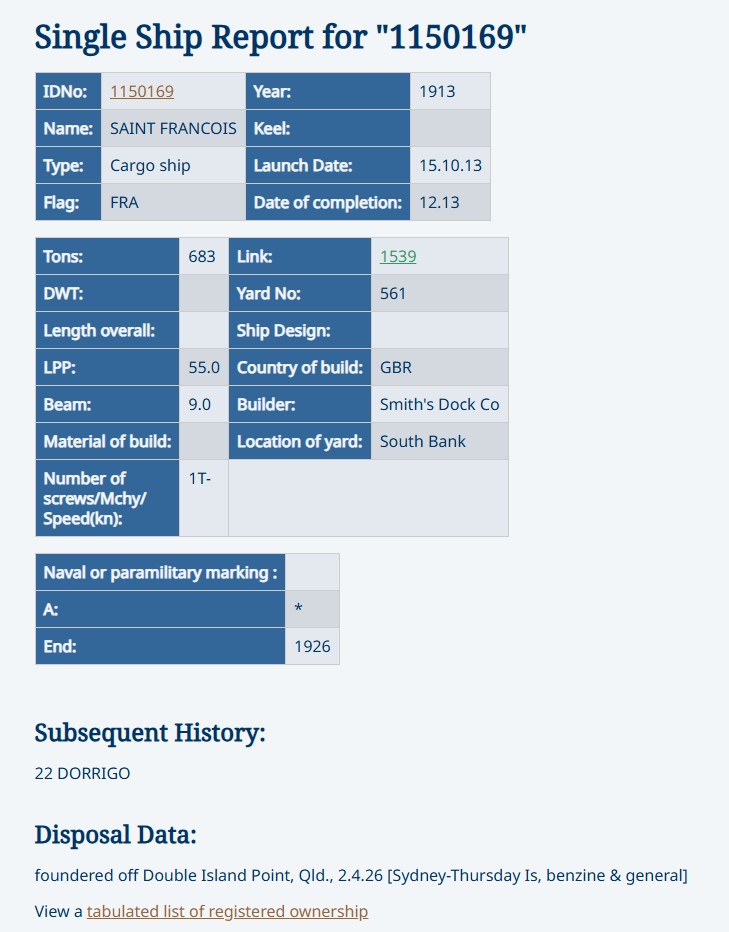Click the End year 1926 cell
Screen dimensions: 729x932
[312, 646]
